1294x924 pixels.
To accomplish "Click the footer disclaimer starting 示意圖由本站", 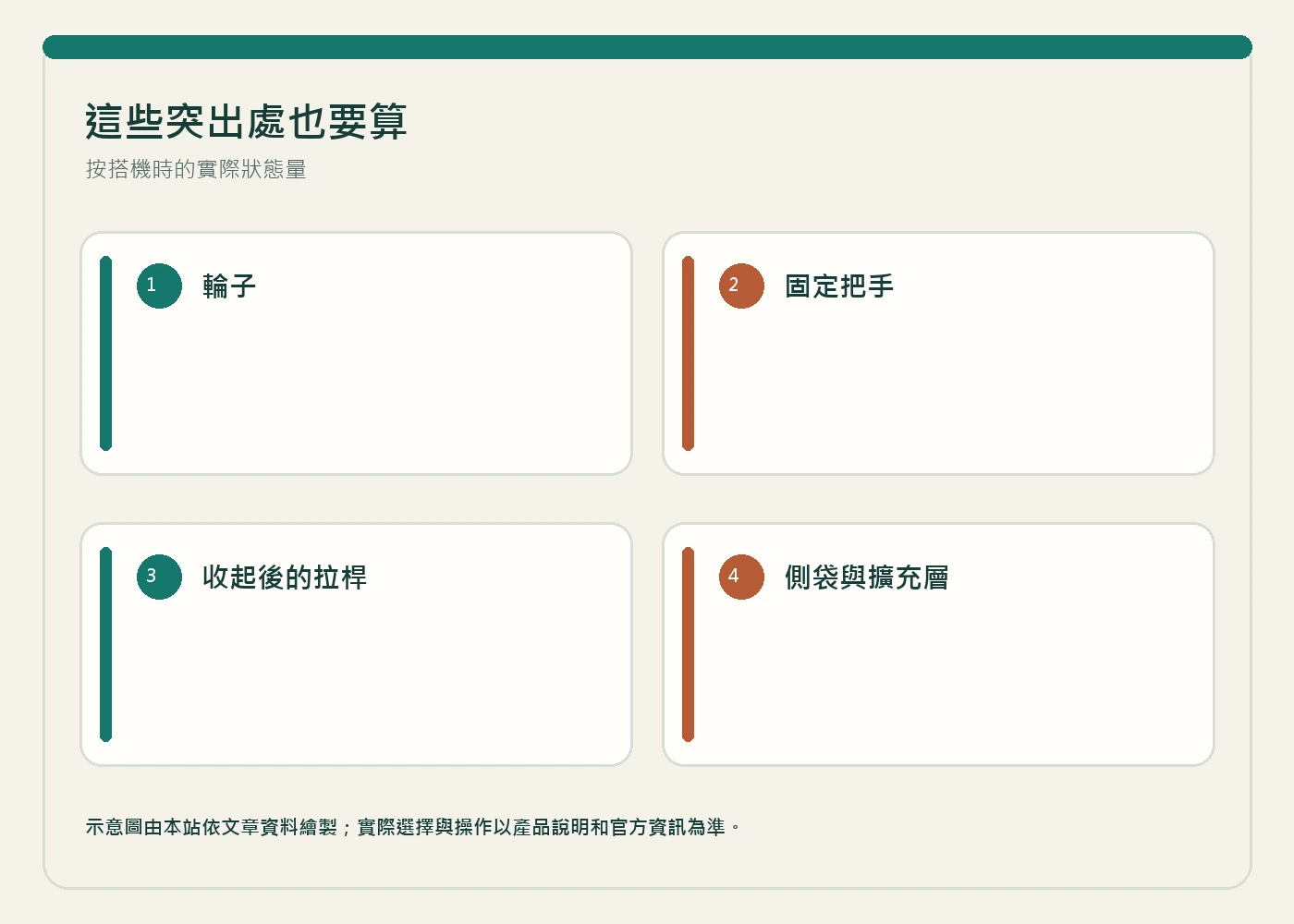I will 413,827.
